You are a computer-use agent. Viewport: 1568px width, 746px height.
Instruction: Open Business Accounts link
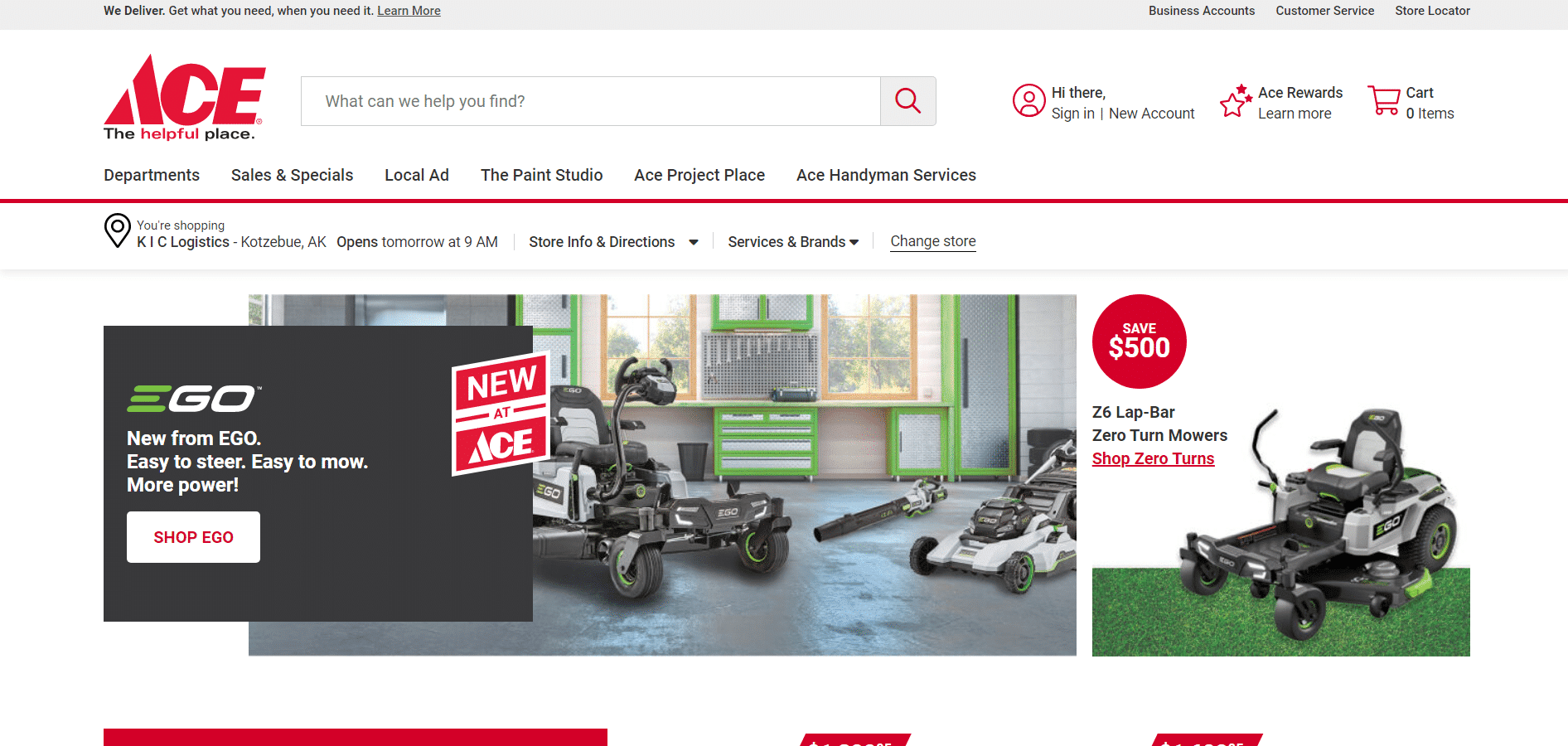[x=1201, y=11]
